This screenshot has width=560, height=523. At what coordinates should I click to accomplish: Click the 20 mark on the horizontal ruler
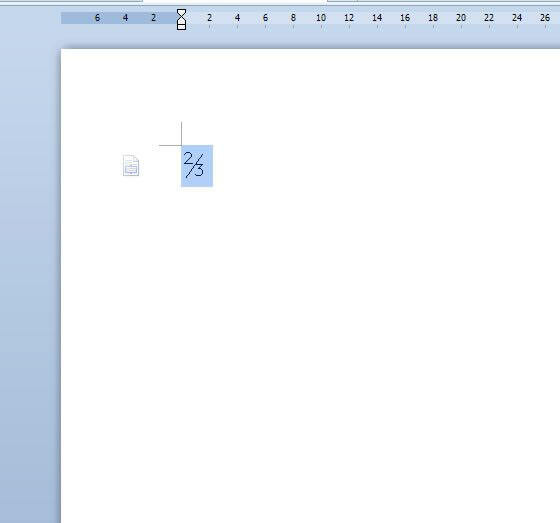(461, 18)
